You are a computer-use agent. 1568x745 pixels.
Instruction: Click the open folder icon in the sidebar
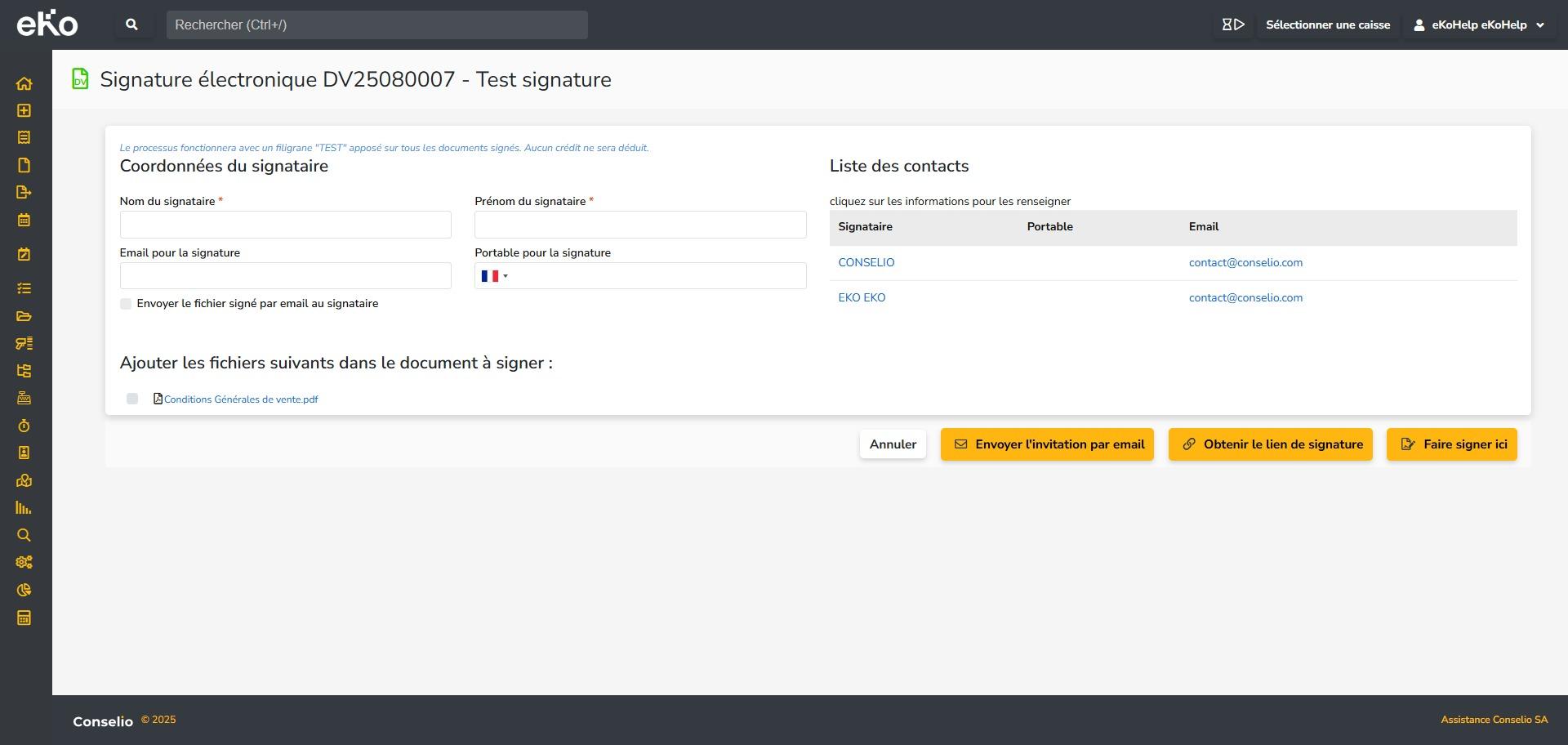24,316
